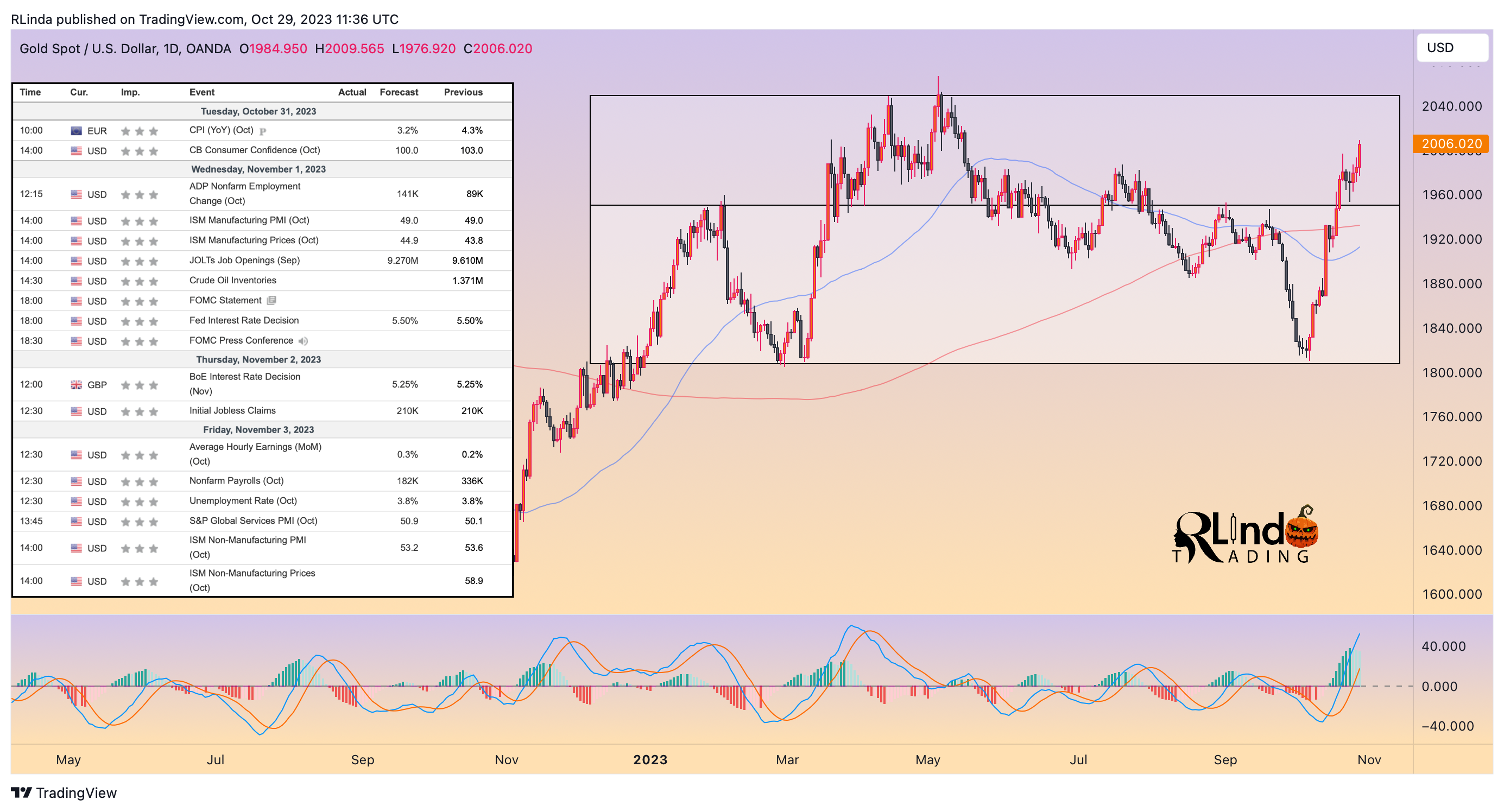Click the 40.000 indicator axis label
Screen dimensions: 1504x812
click(1443, 646)
